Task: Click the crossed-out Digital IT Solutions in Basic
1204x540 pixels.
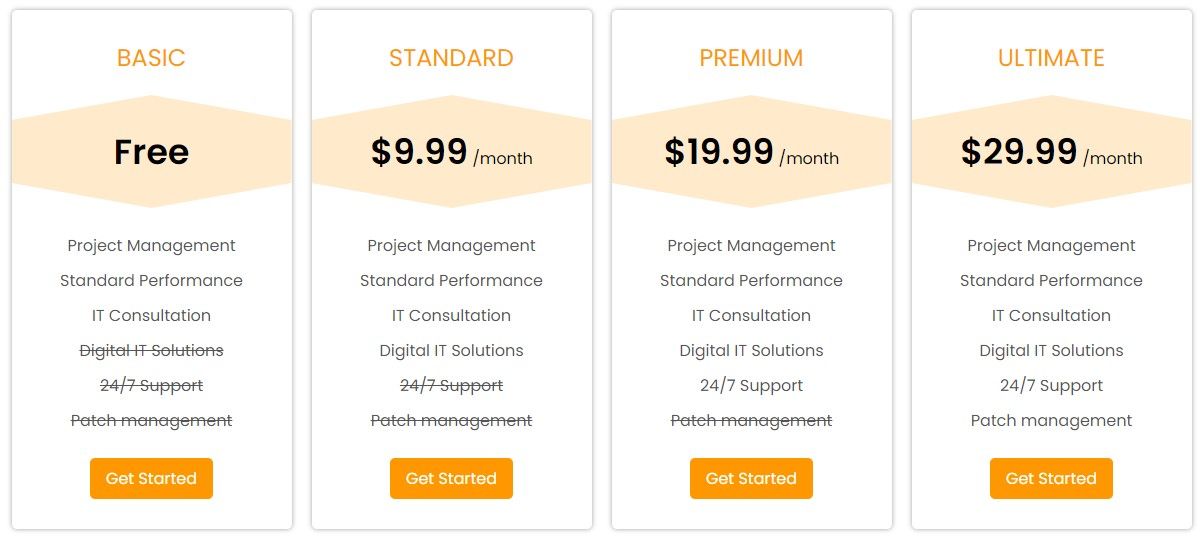Action: click(151, 350)
